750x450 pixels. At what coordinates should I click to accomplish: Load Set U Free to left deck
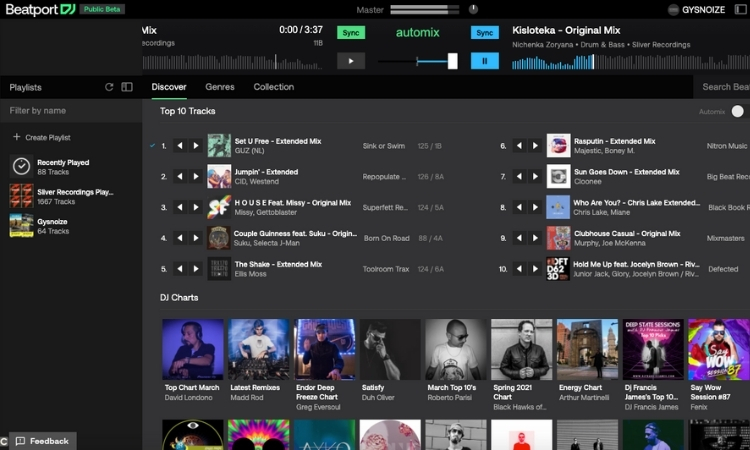click(x=180, y=145)
